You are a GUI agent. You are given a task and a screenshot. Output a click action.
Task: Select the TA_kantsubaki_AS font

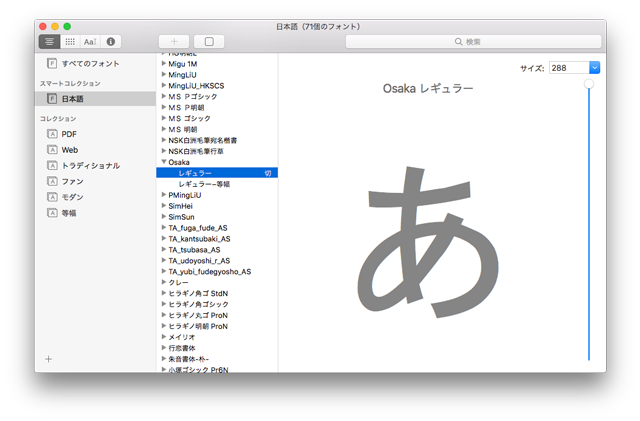pyautogui.click(x=199, y=239)
